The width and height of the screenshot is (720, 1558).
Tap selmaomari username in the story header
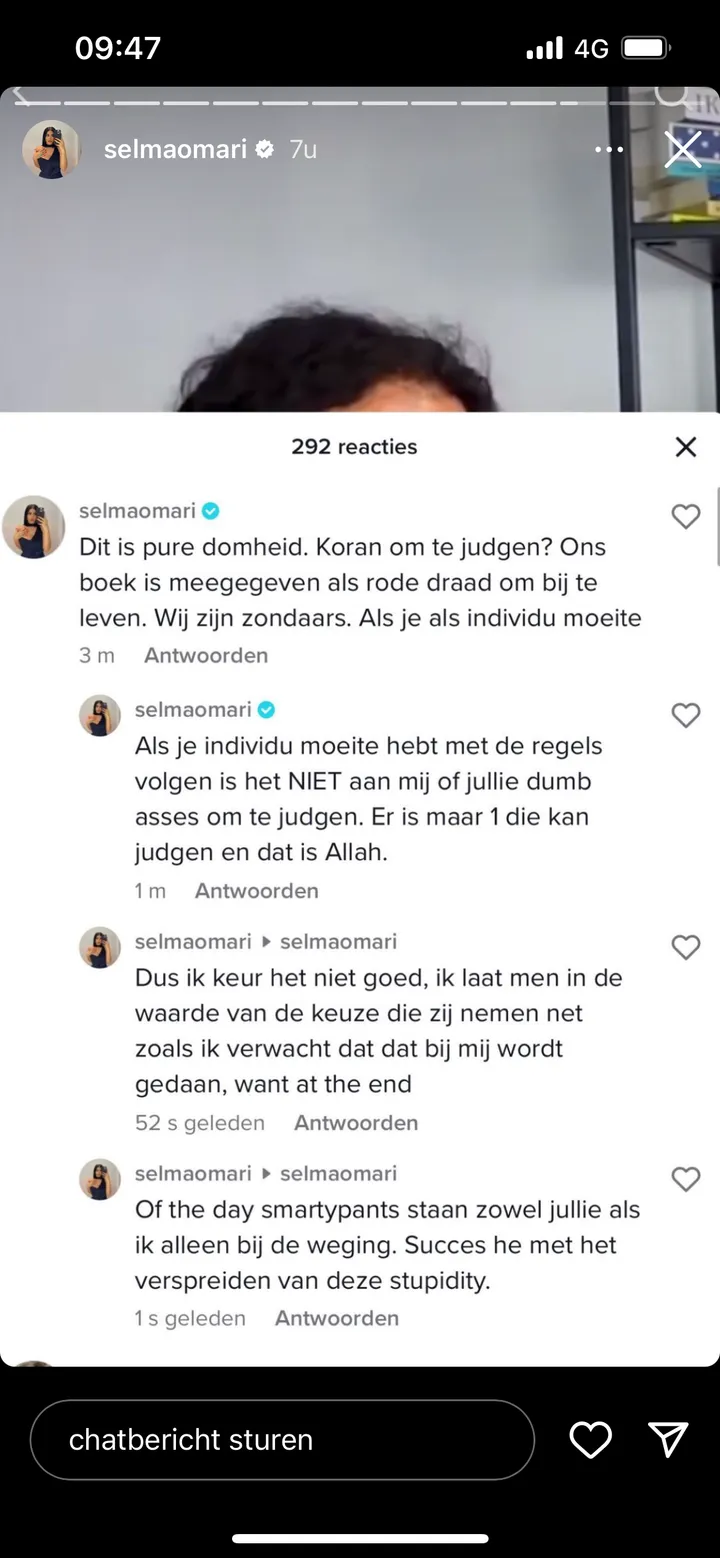pyautogui.click(x=175, y=150)
